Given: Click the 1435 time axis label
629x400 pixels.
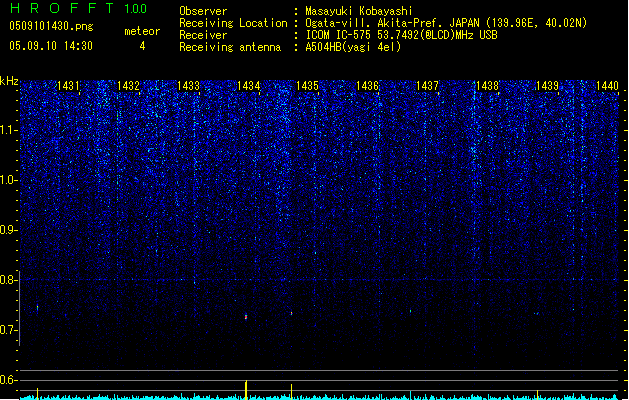Looking at the screenshot, I should point(307,86).
